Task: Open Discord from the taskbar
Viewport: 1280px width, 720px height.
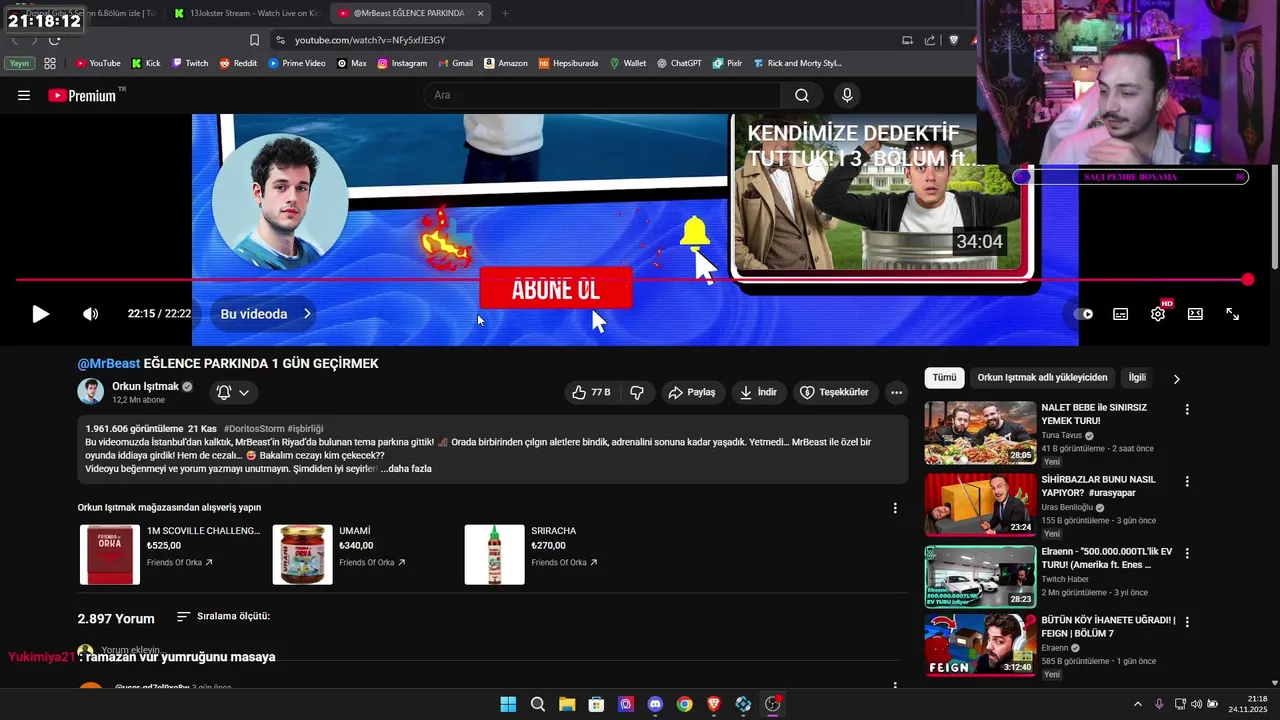Action: [655, 704]
